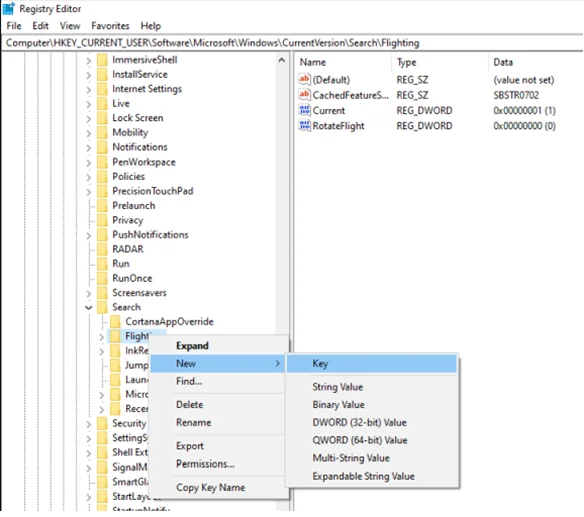
Task: Expand the PrecisionTouchPad key arrow
Action: tap(89, 191)
